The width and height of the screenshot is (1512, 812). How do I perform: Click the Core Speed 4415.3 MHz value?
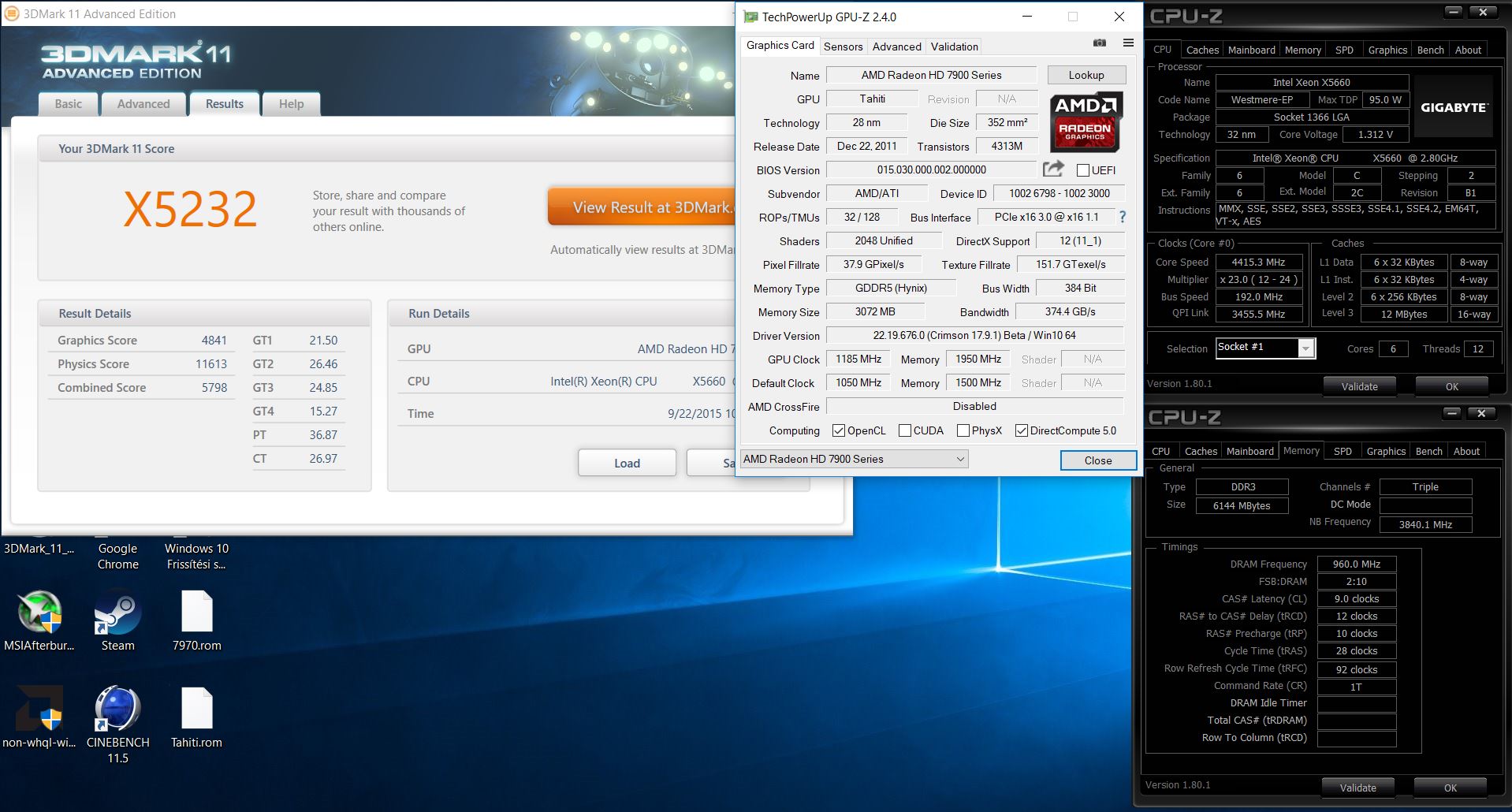(x=1258, y=263)
